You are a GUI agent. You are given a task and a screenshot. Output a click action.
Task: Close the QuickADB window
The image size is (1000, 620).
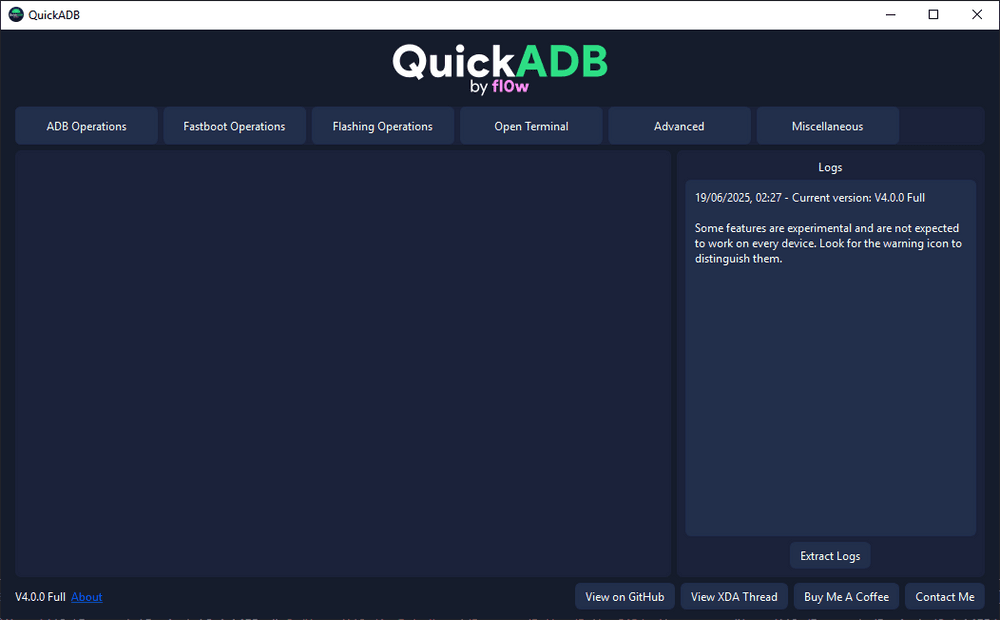977,14
